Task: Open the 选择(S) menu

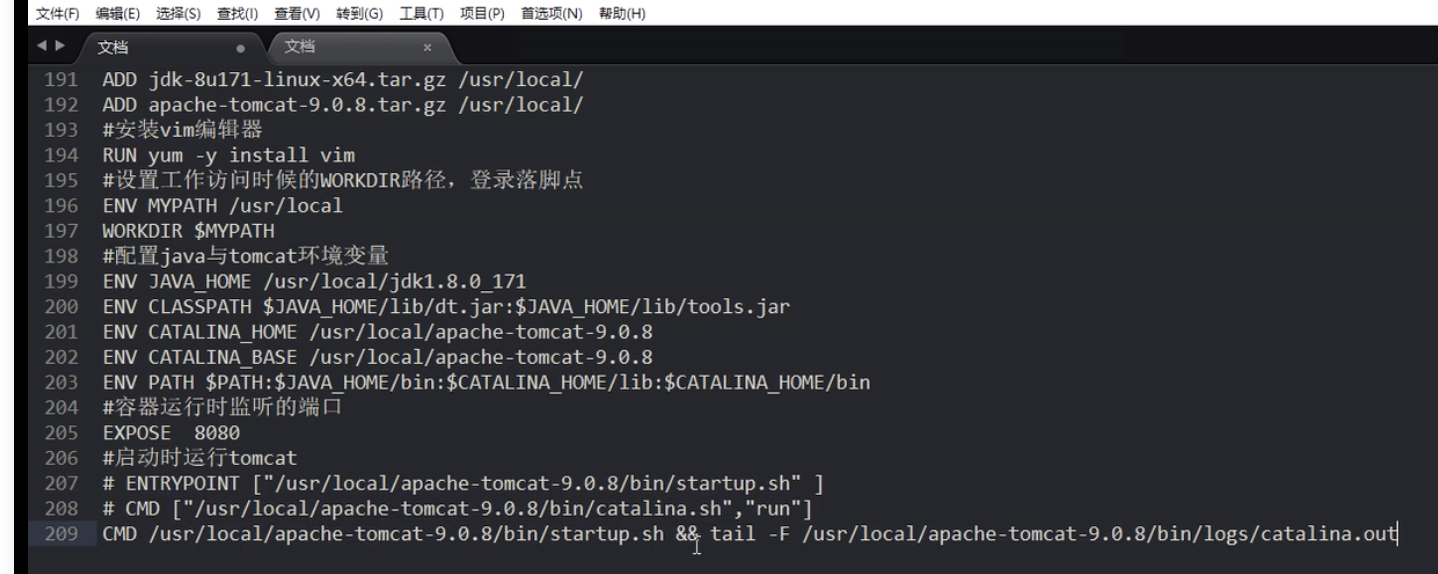Action: 179,14
